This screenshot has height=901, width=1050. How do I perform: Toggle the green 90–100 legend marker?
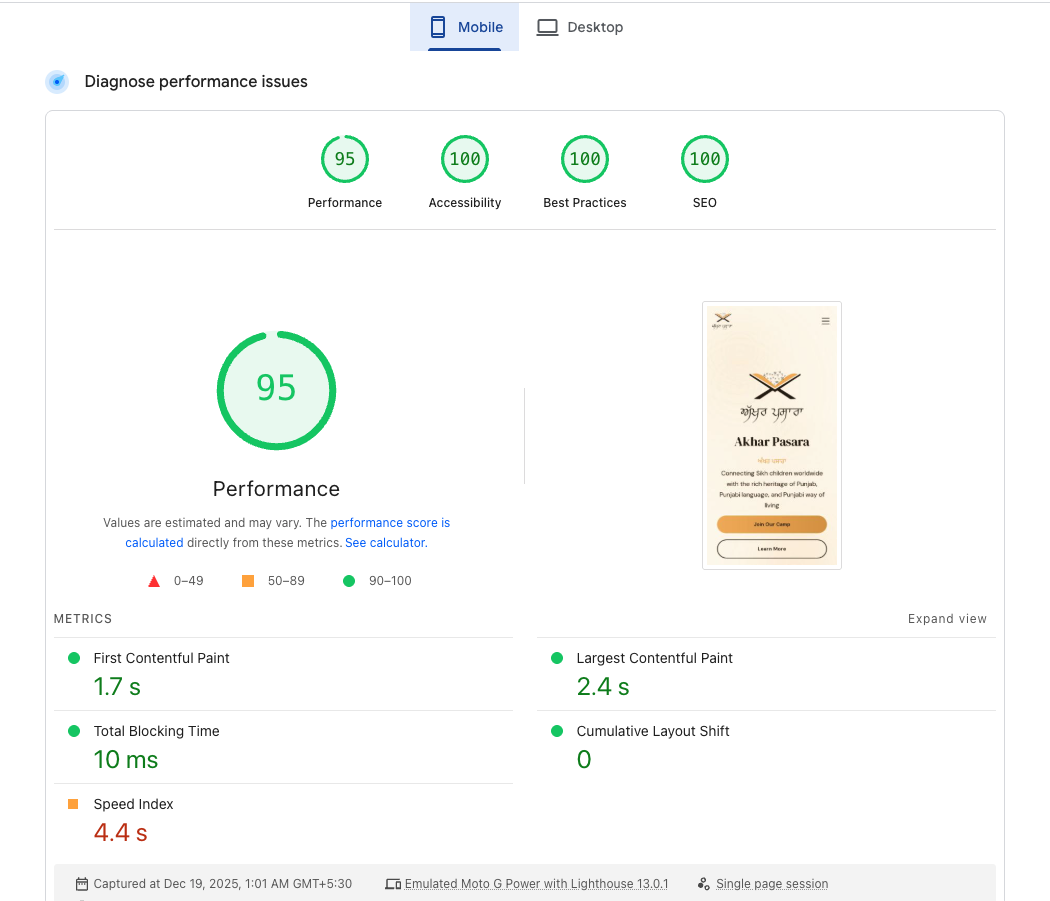point(348,580)
